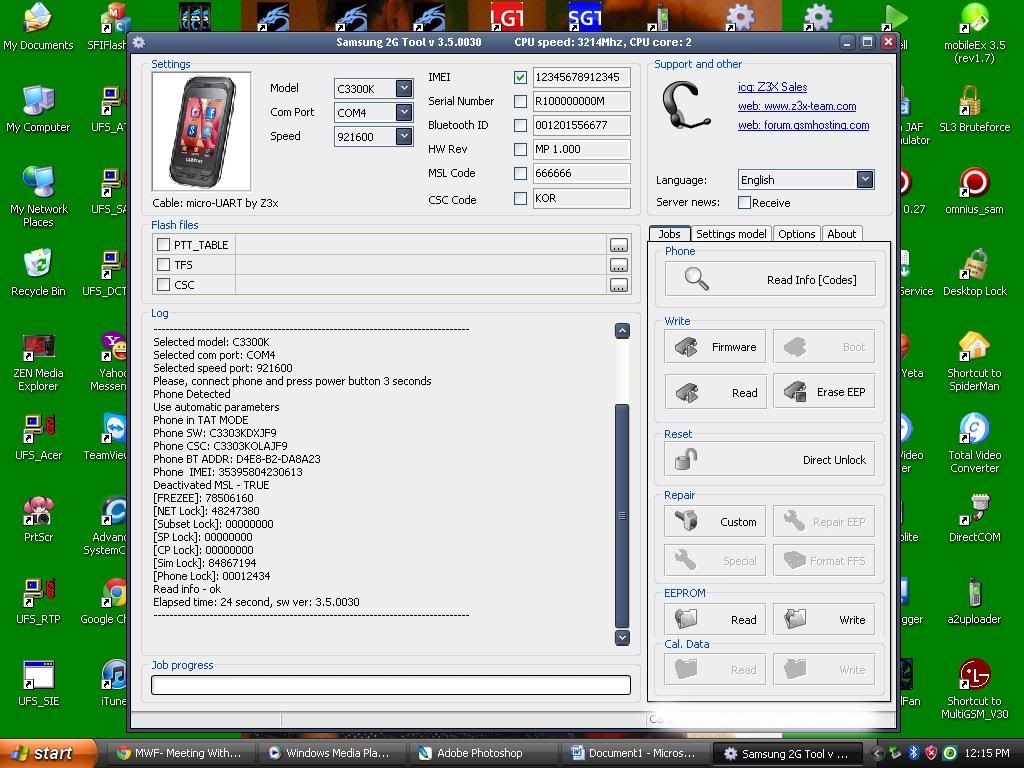Uncheck the IMEI checkbox
Viewport: 1024px width, 768px height.
(x=520, y=77)
